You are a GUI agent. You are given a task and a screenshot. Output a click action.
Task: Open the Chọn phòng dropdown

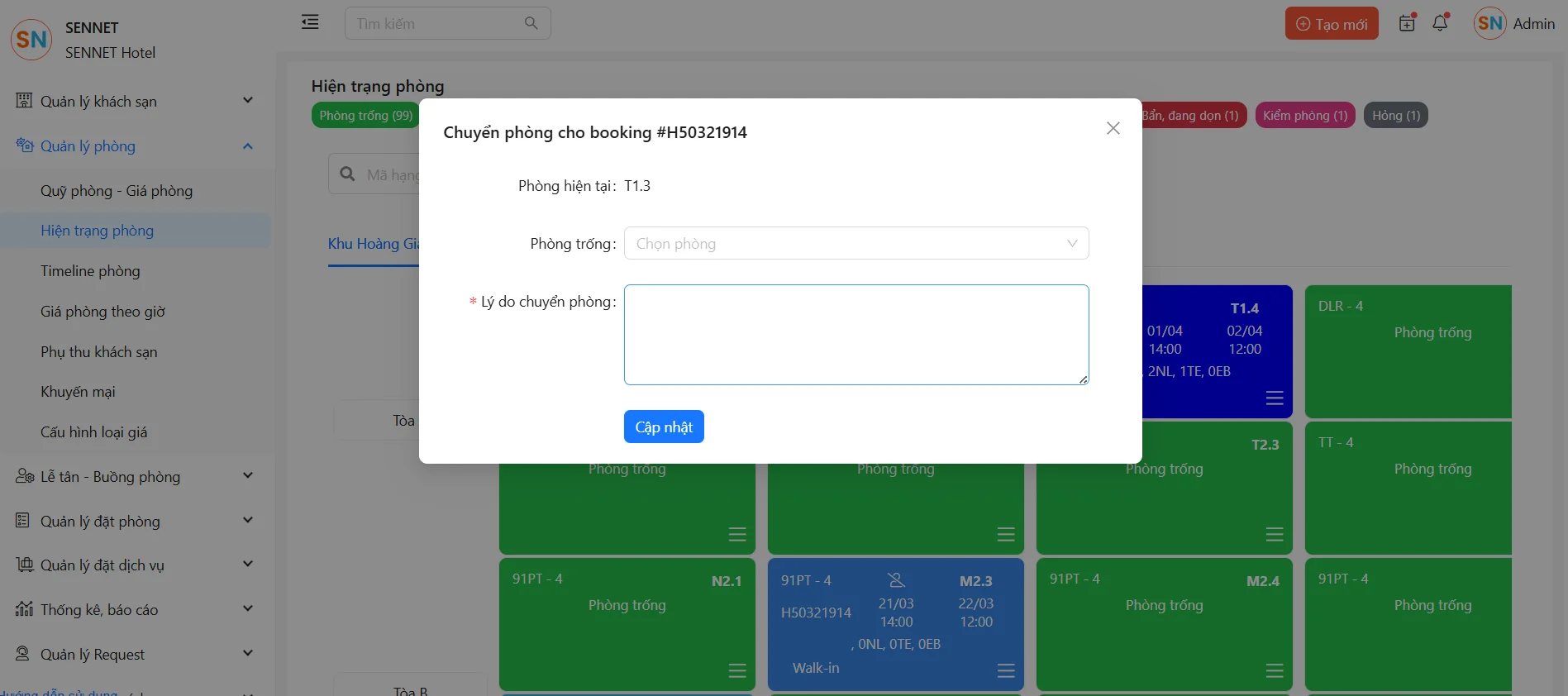coord(855,243)
